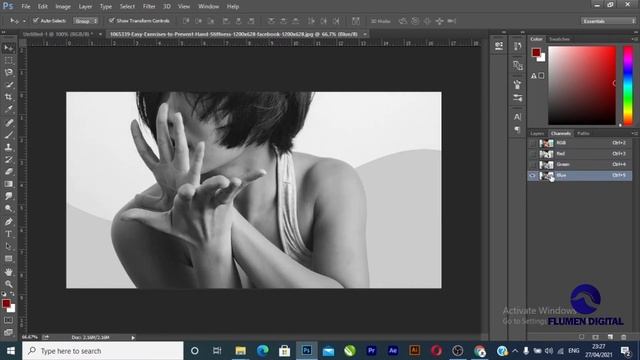Click the 3D Mode orbit icon
The width and height of the screenshot is (640, 360).
[x=403, y=21]
